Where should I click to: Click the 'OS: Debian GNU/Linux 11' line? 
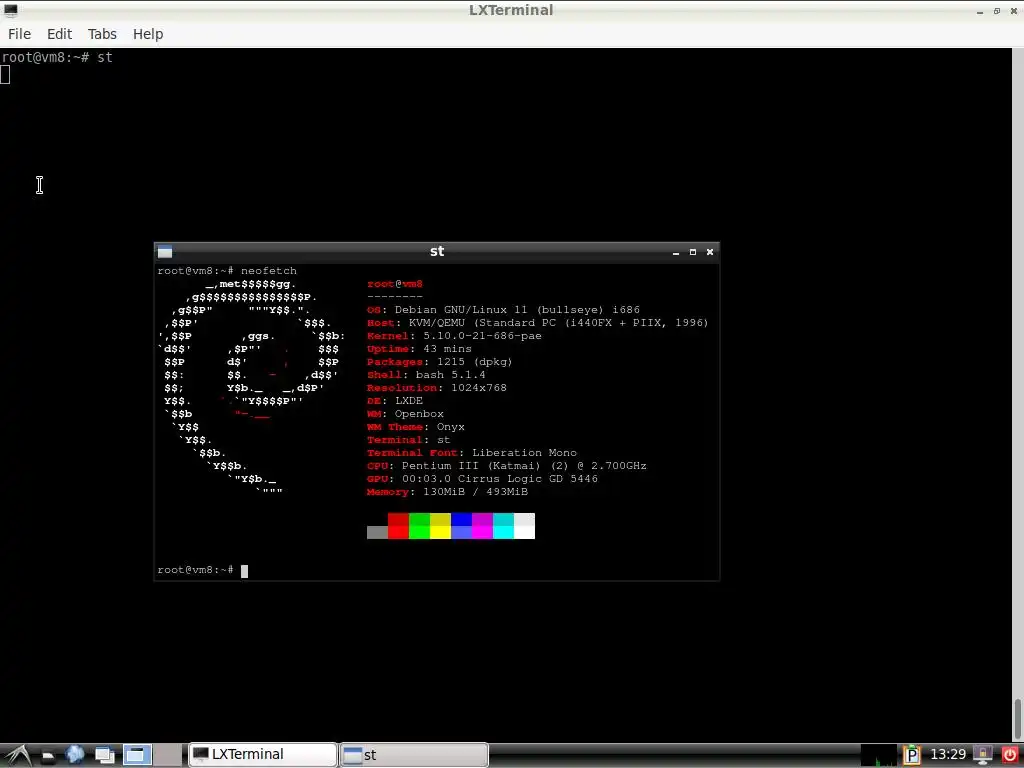click(x=504, y=310)
